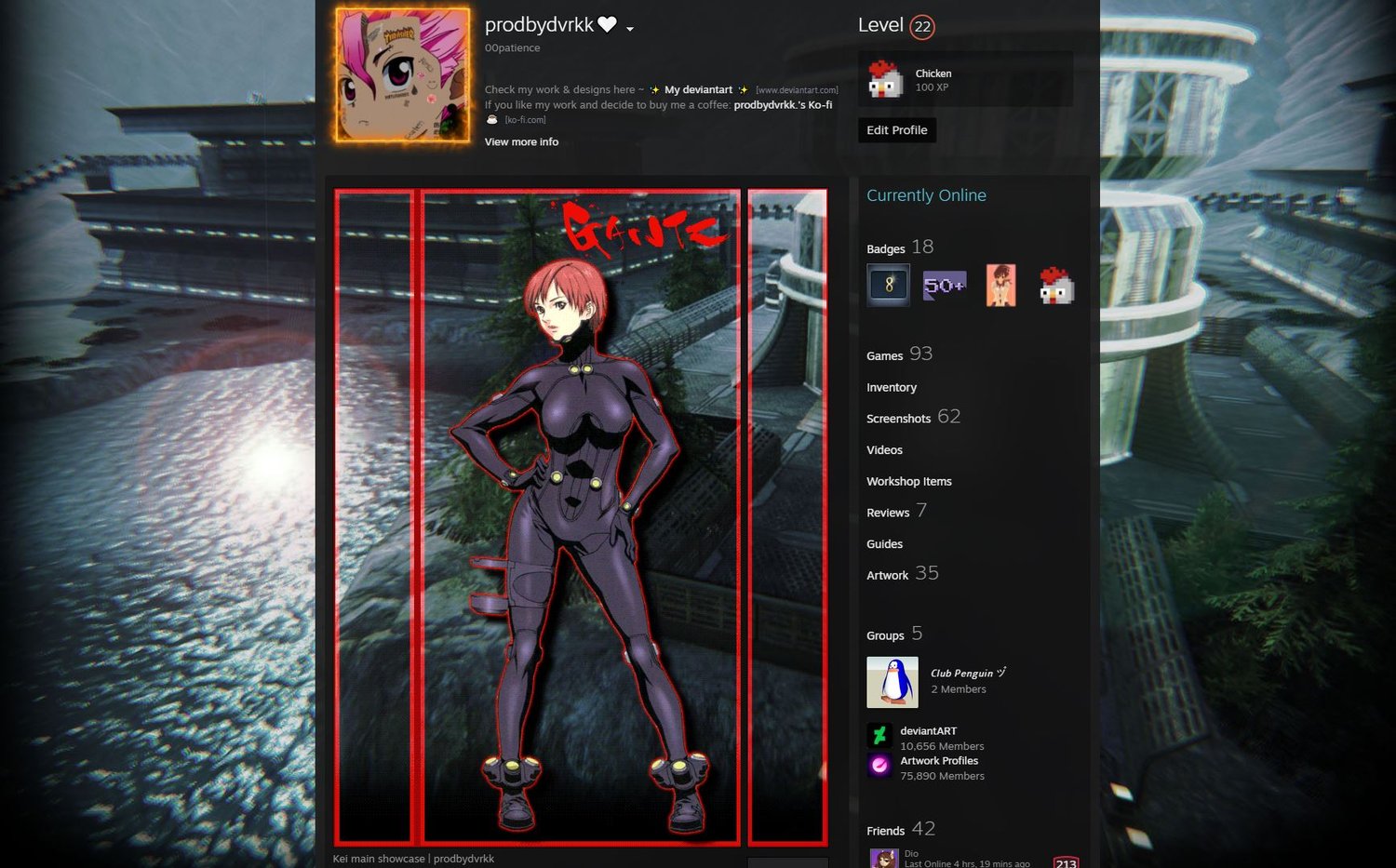This screenshot has width=1396, height=868.
Task: Click the 75,890 Members text
Action: pyautogui.click(x=942, y=776)
